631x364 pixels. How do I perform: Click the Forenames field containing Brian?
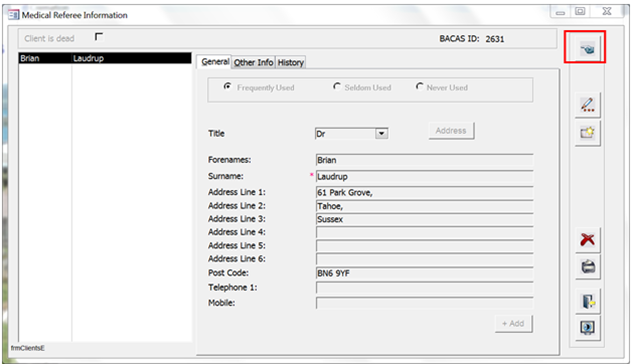tap(425, 160)
